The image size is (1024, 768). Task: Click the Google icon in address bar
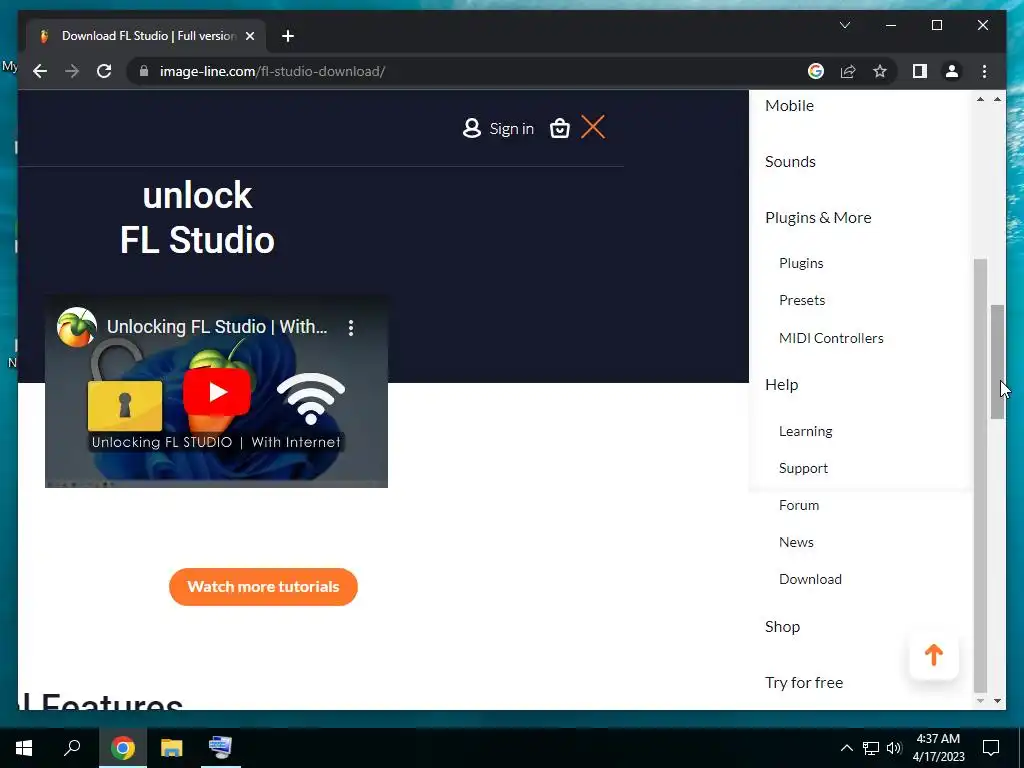816,71
